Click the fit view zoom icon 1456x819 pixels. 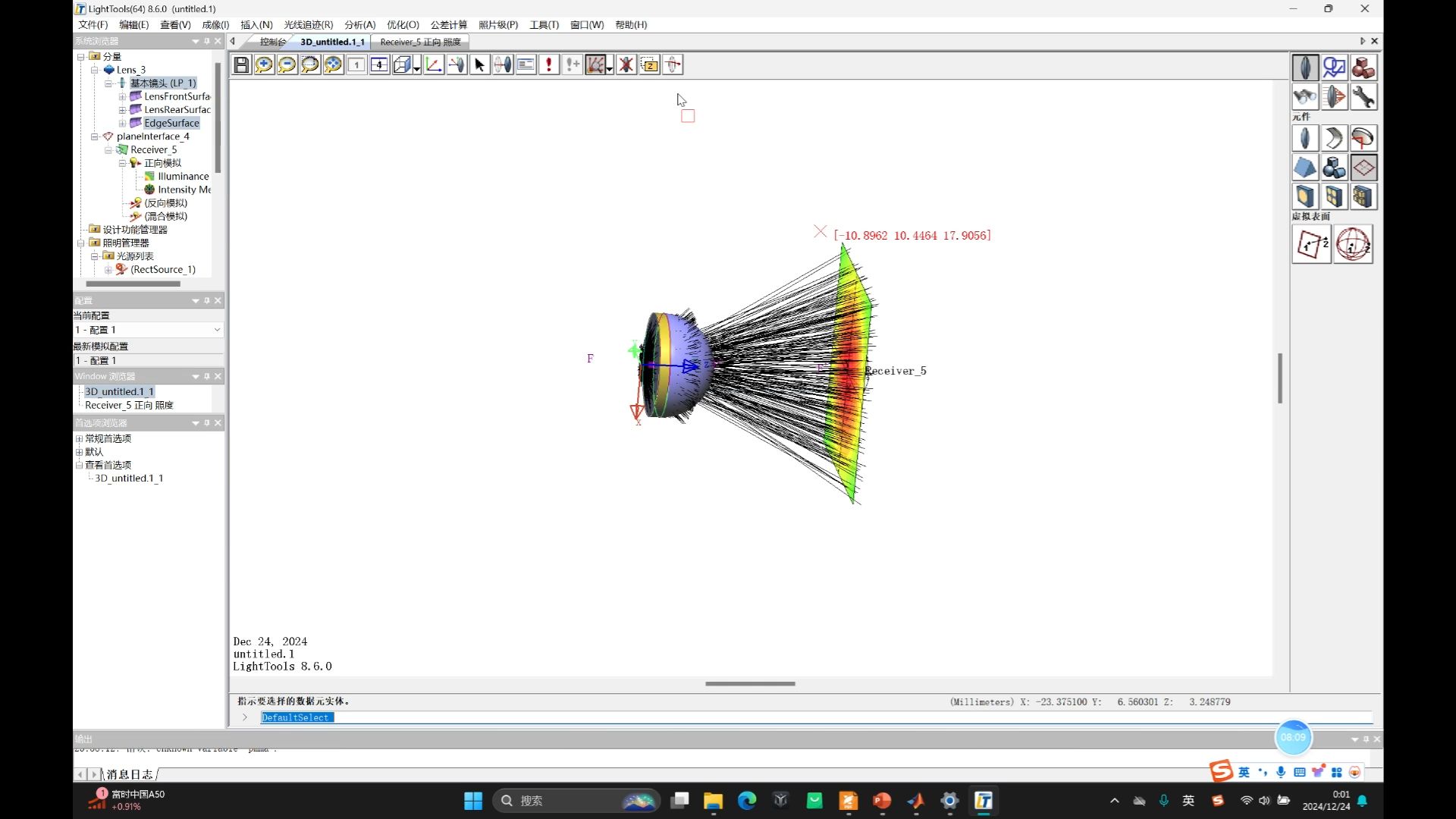[333, 65]
